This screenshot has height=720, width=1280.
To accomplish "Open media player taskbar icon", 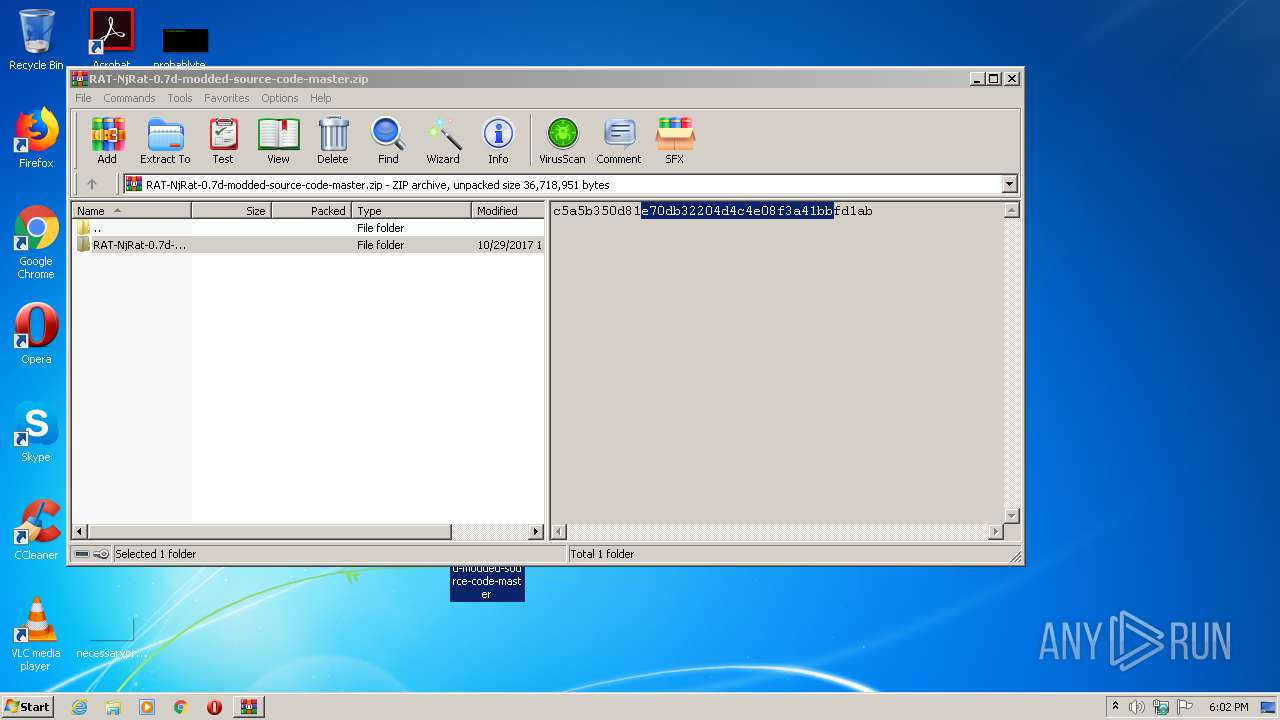I will click(147, 707).
